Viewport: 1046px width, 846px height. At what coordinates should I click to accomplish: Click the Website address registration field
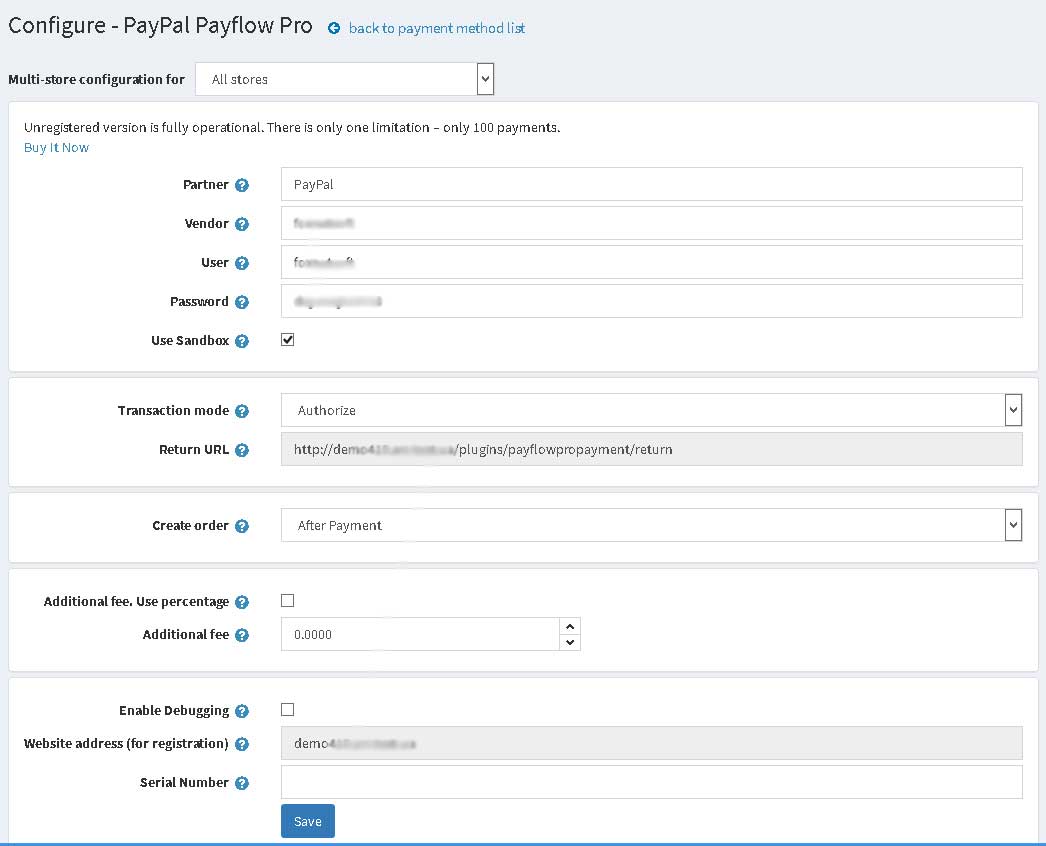[651, 743]
